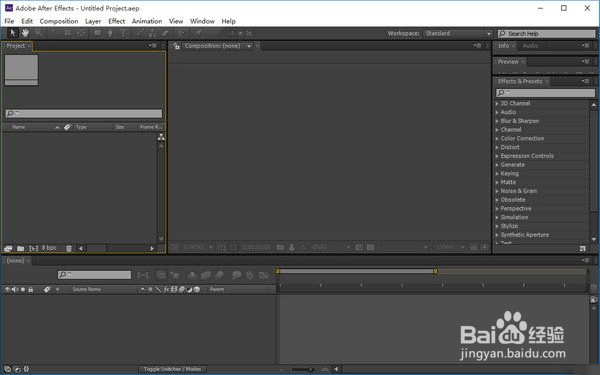Sort project items by Type column
This screenshot has width=600, height=375.
tap(81, 127)
